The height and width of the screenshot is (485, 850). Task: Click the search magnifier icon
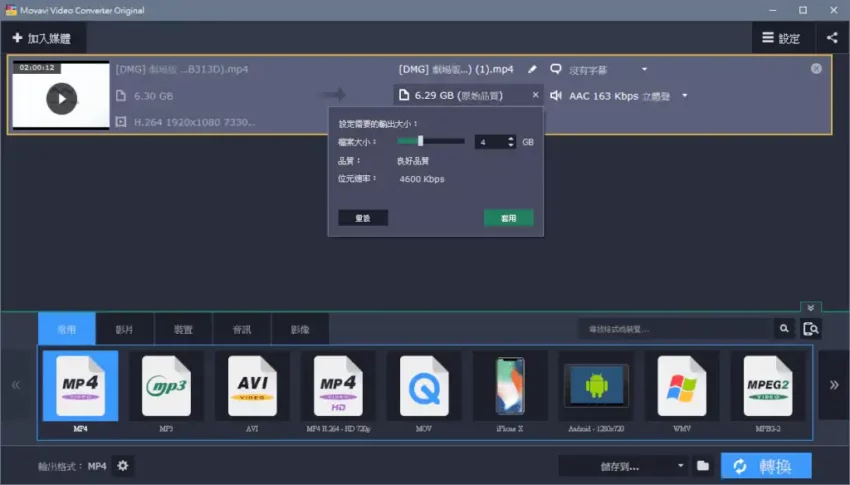pos(784,329)
